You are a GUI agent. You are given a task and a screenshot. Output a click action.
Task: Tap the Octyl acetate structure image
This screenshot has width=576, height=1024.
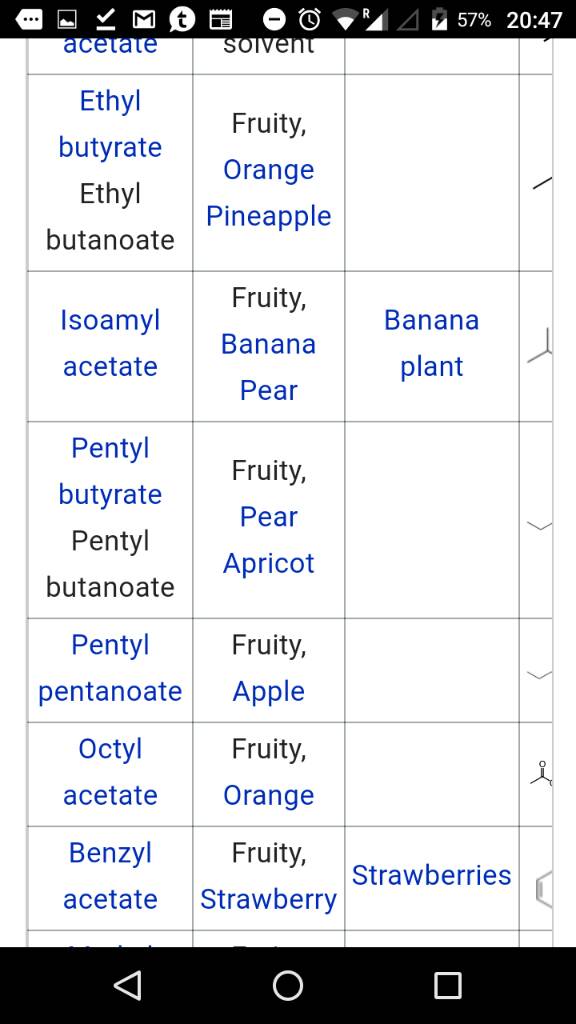coord(541,774)
